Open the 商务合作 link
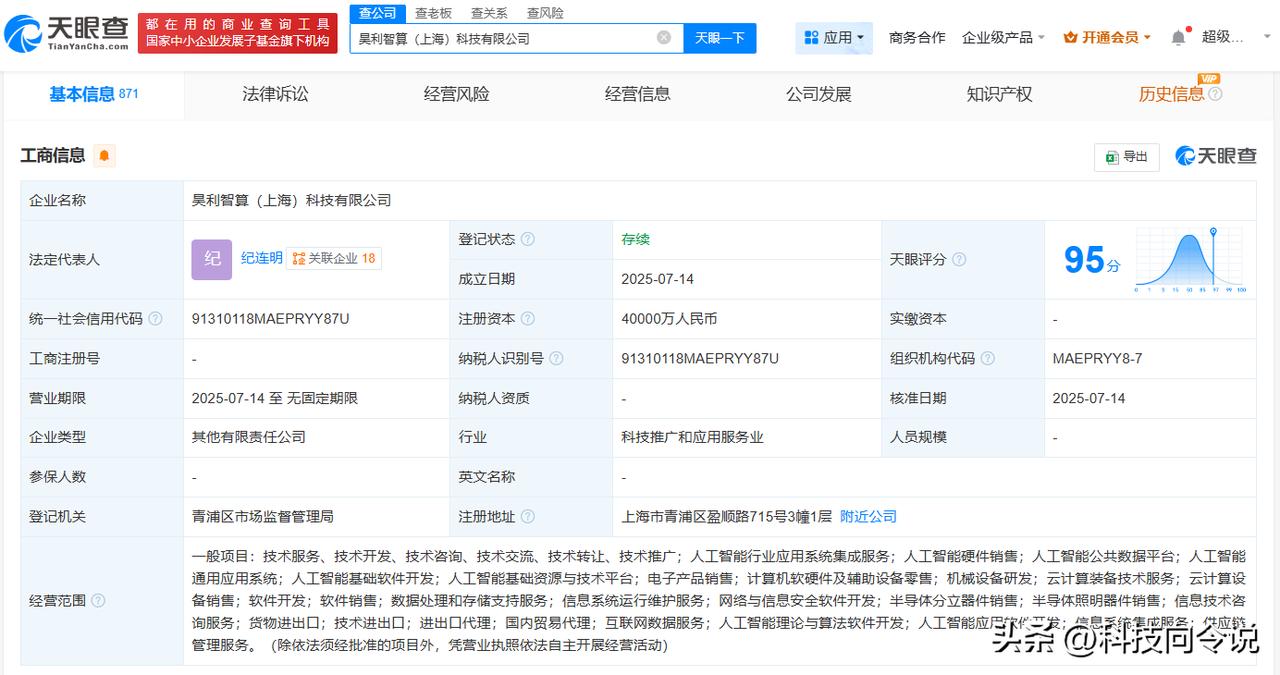Viewport: 1280px width, 675px height. 917,38
